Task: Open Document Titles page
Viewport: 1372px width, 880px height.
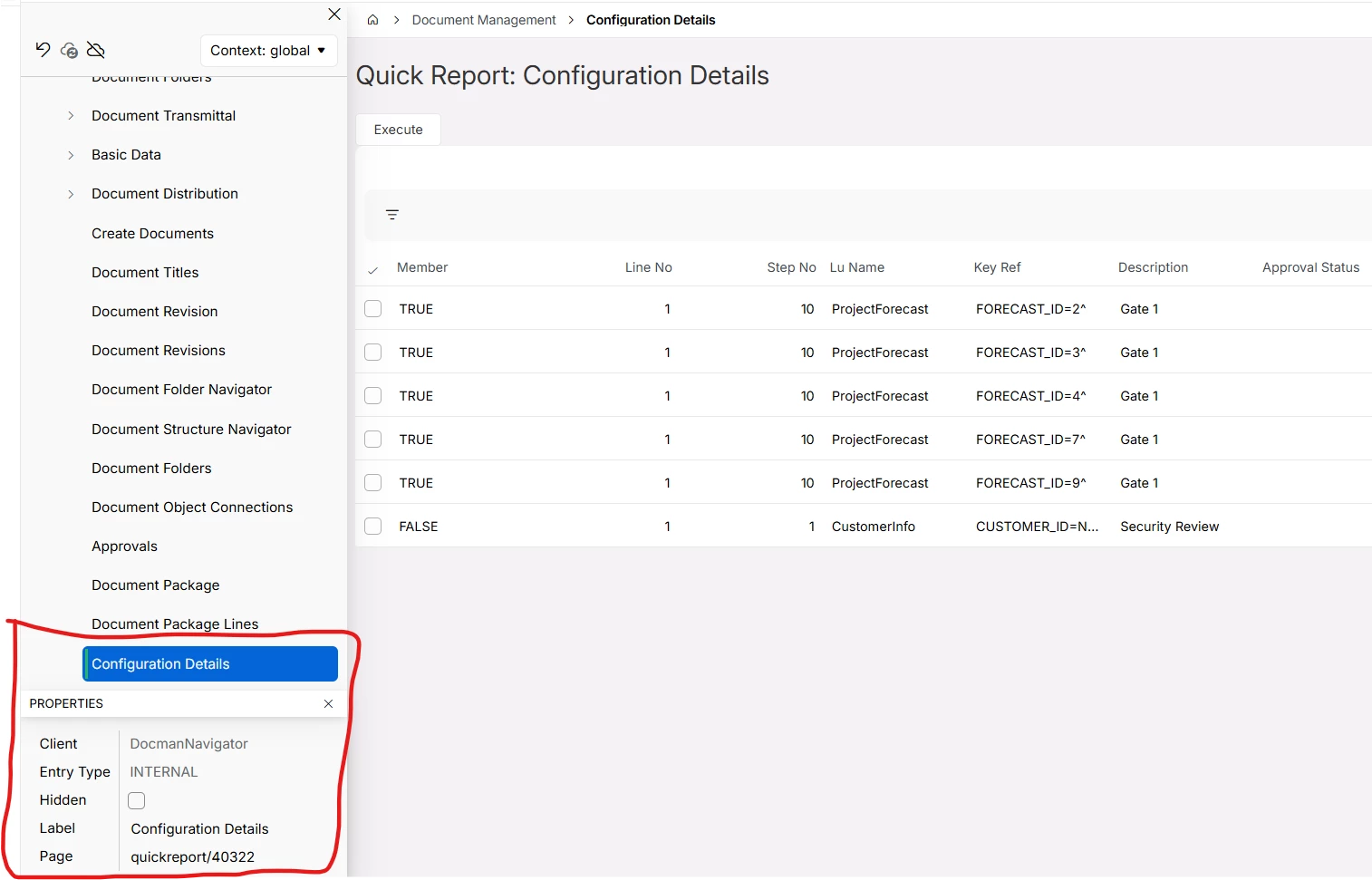Action: pos(145,273)
